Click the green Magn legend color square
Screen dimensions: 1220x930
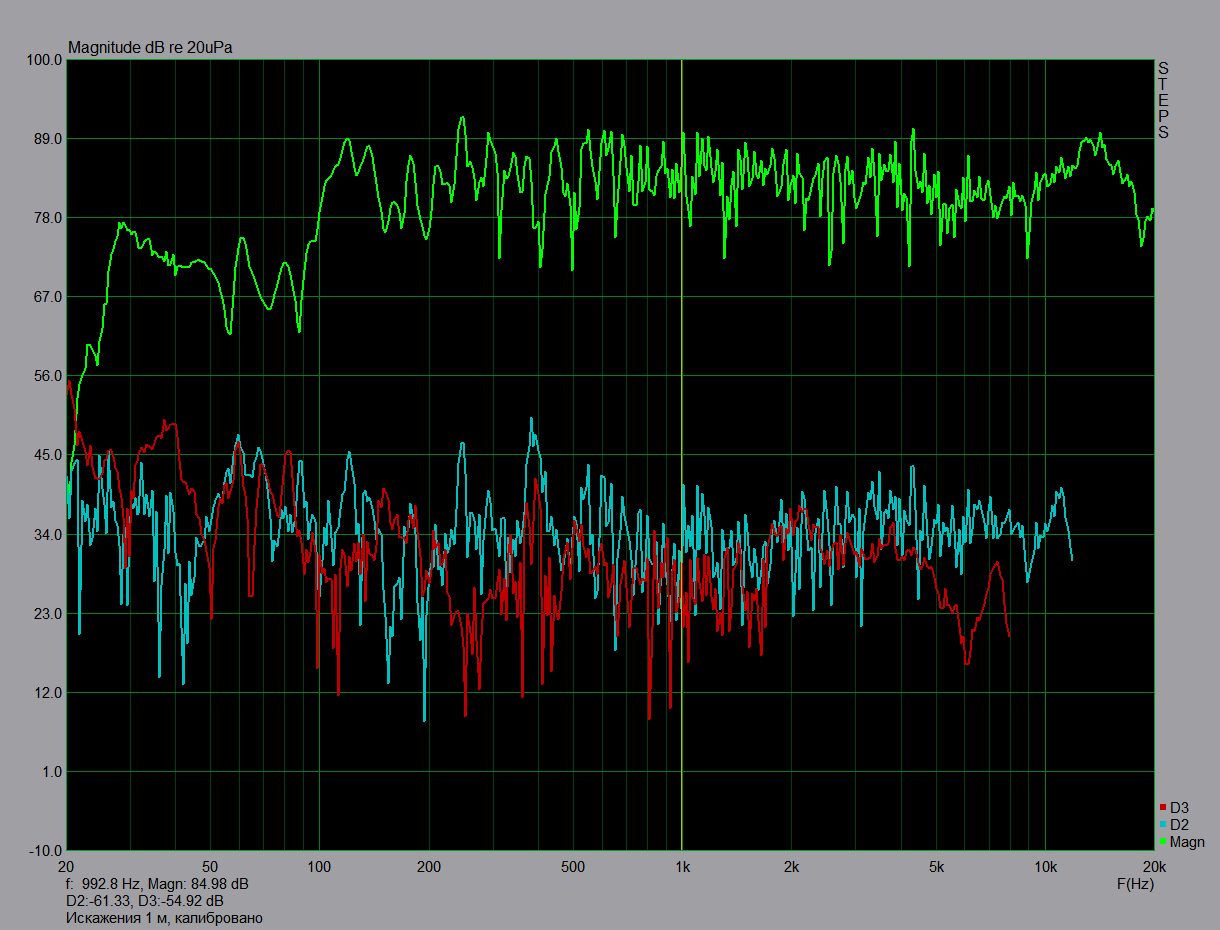pos(1163,842)
